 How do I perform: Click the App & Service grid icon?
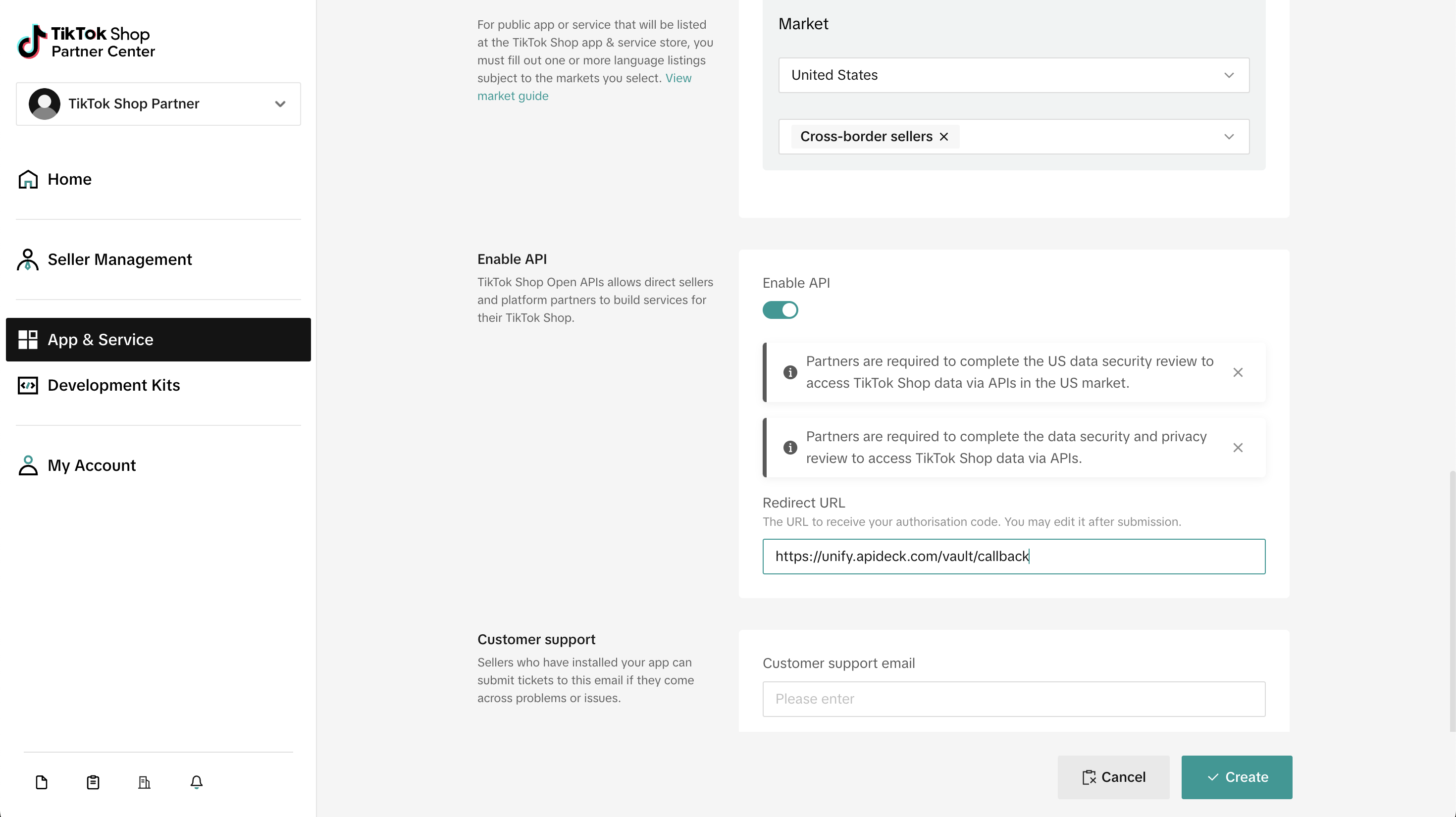[28, 340]
